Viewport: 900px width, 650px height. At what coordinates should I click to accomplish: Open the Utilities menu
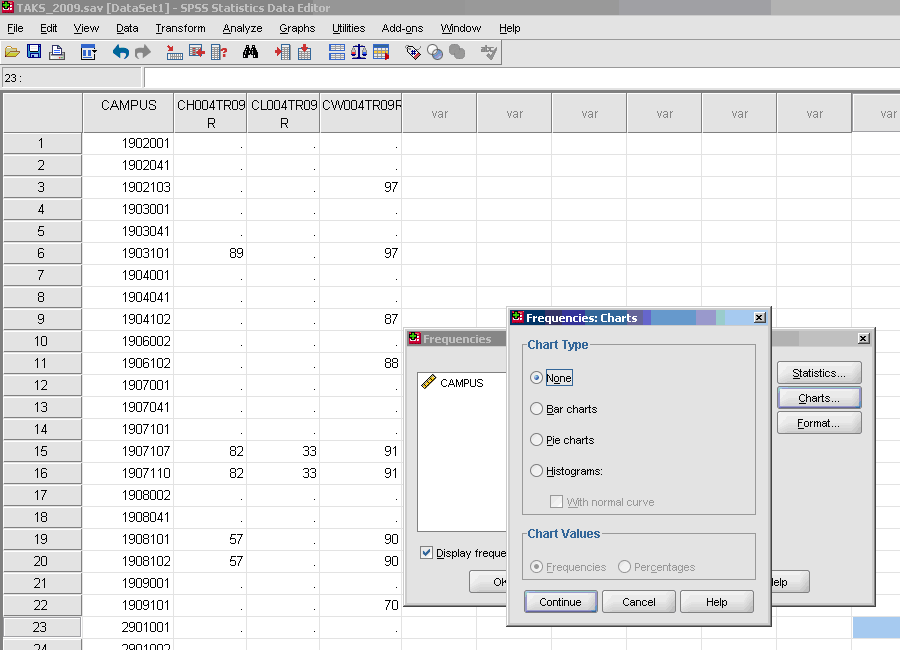point(348,28)
